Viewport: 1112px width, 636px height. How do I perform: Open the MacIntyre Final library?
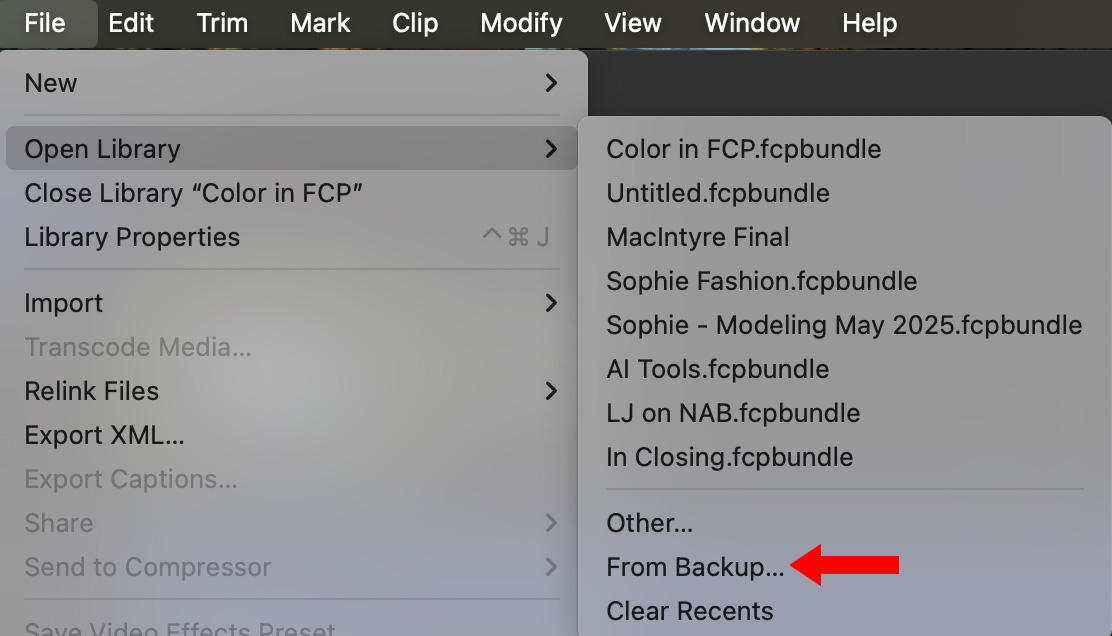click(x=697, y=237)
